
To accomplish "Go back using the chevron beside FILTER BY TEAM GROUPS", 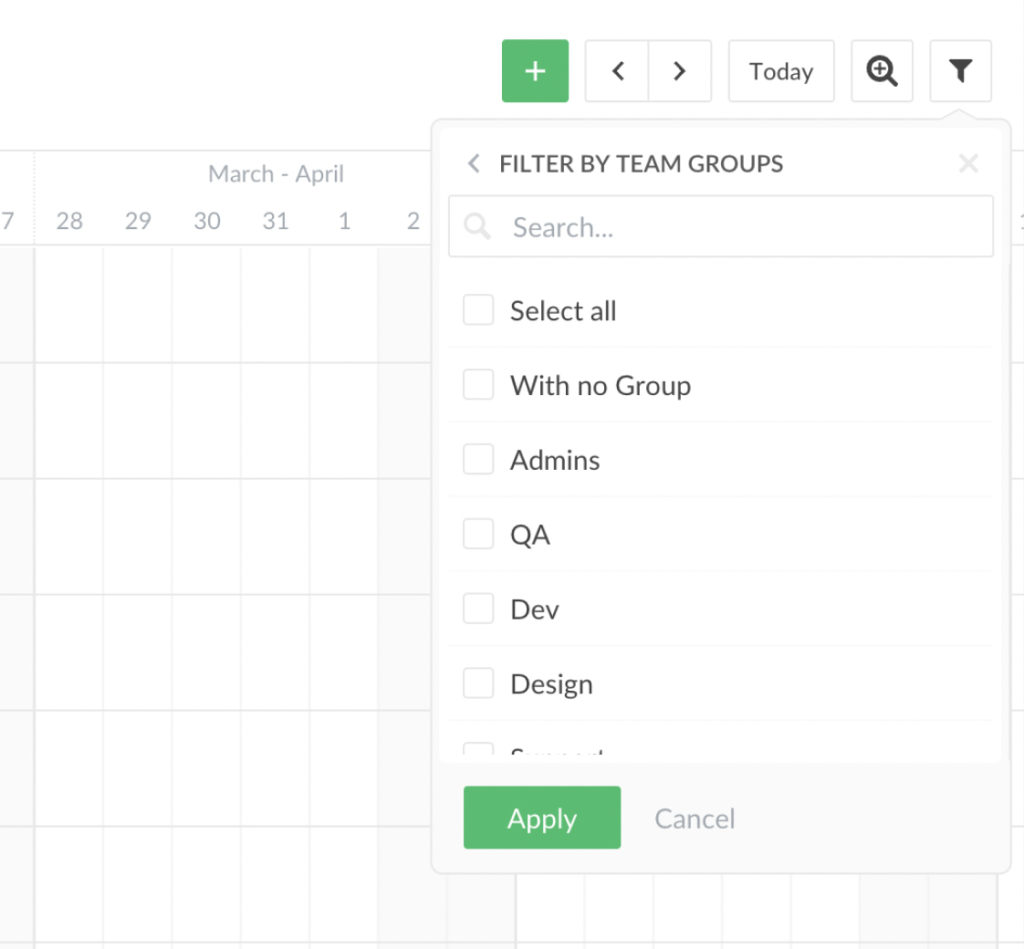I will pyautogui.click(x=473, y=163).
